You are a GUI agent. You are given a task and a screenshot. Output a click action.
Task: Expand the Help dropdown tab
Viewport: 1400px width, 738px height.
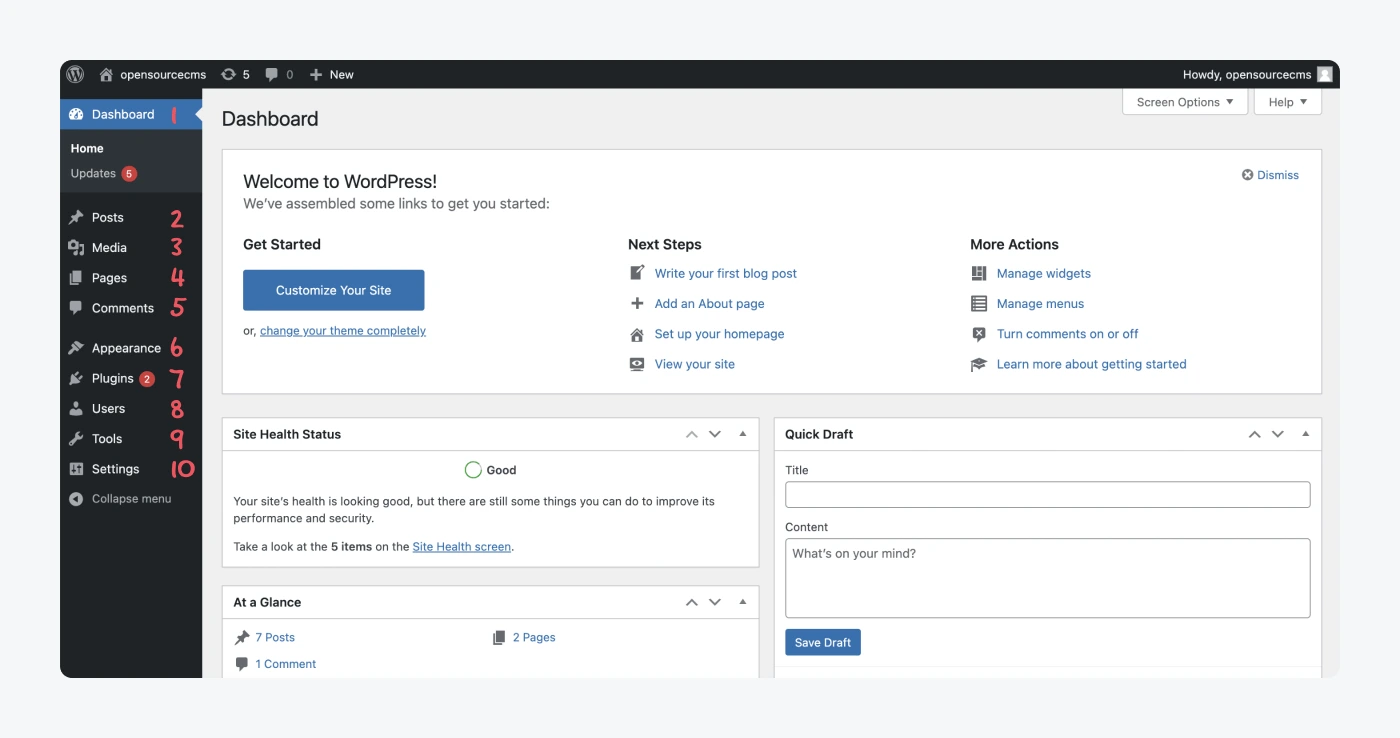pos(1287,102)
